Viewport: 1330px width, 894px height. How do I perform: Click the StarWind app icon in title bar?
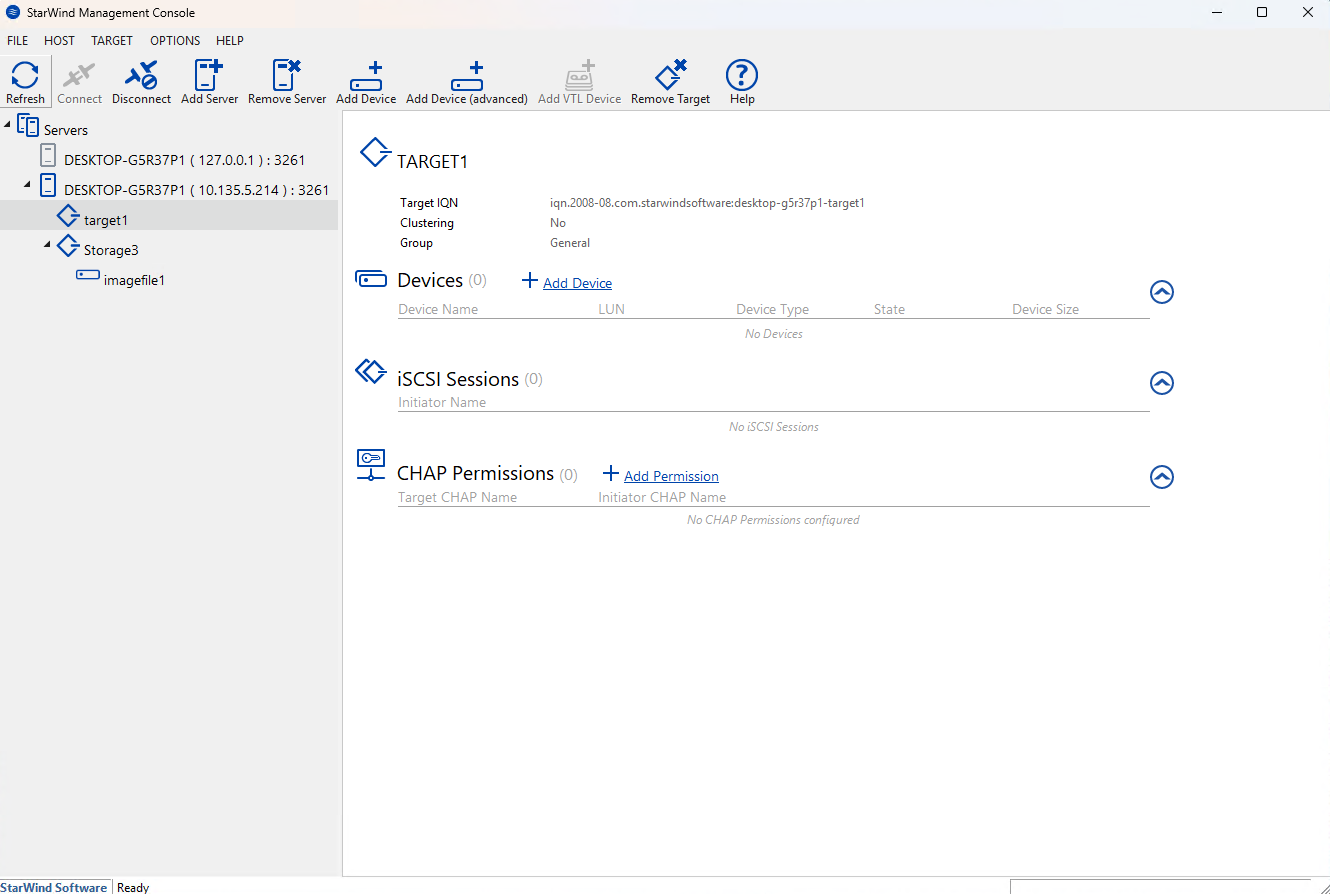click(14, 13)
